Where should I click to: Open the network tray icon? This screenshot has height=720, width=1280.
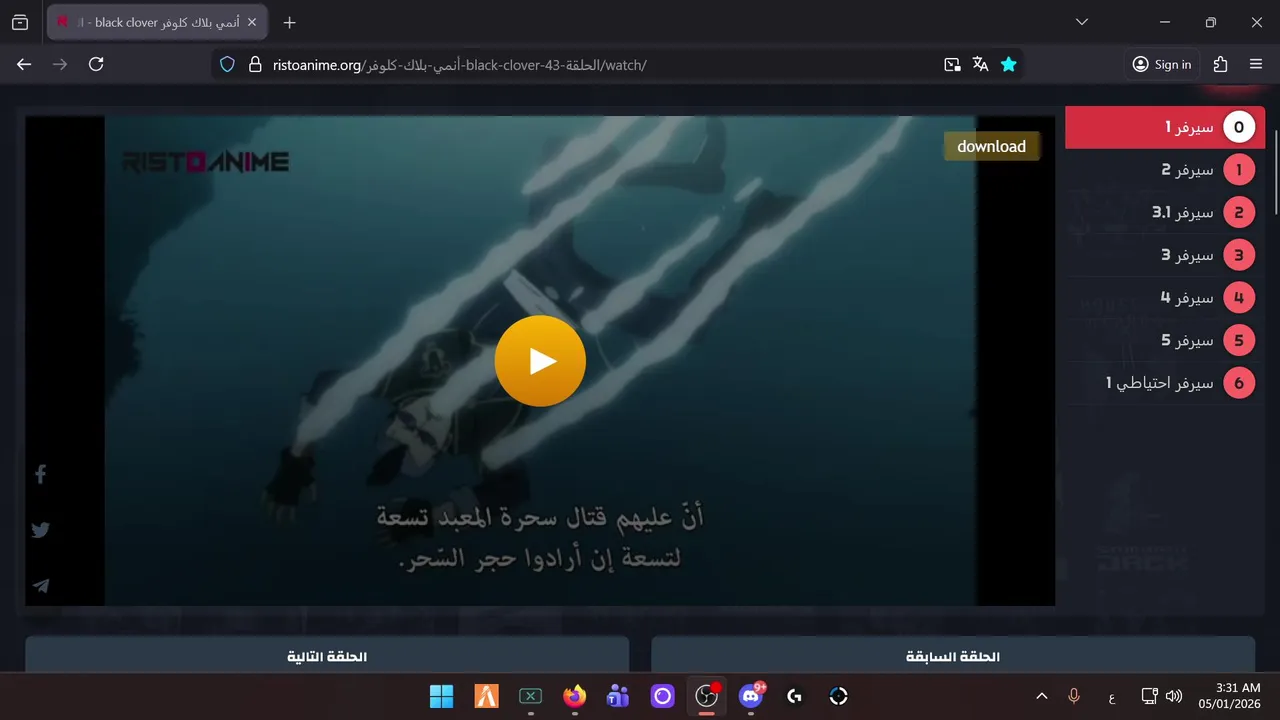(x=1150, y=696)
